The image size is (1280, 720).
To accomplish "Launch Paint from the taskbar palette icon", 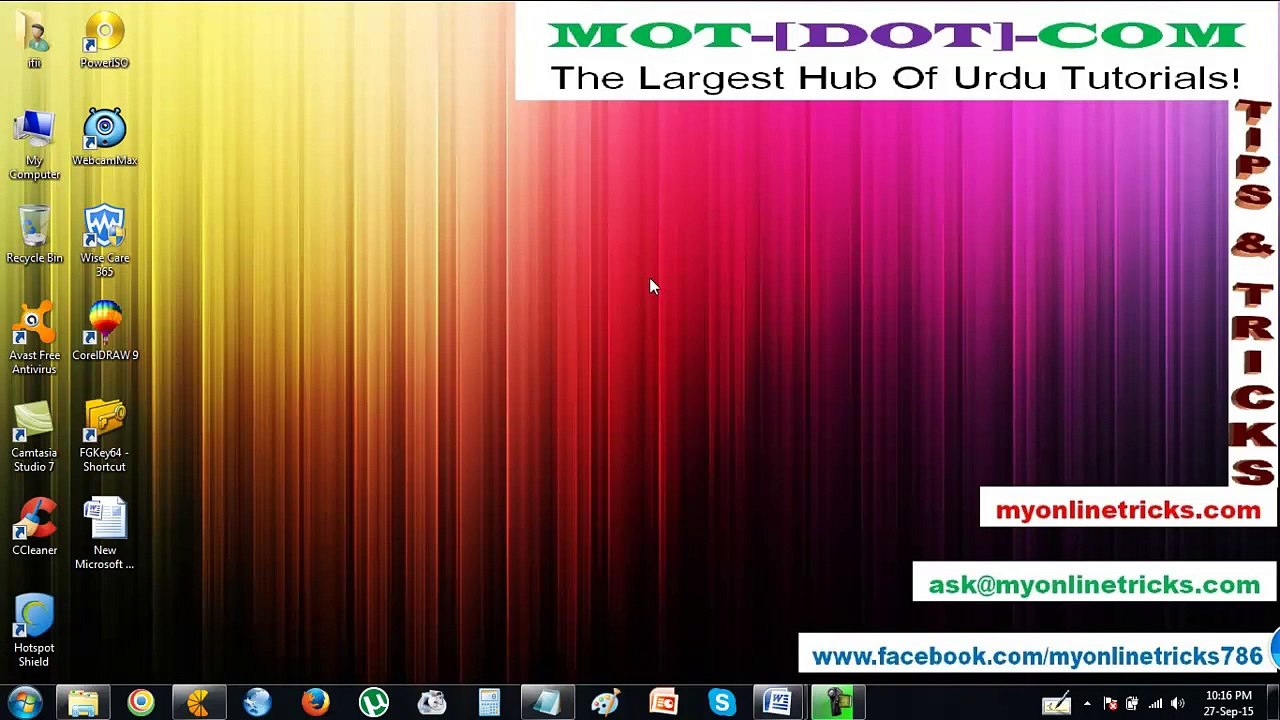I will point(605,703).
